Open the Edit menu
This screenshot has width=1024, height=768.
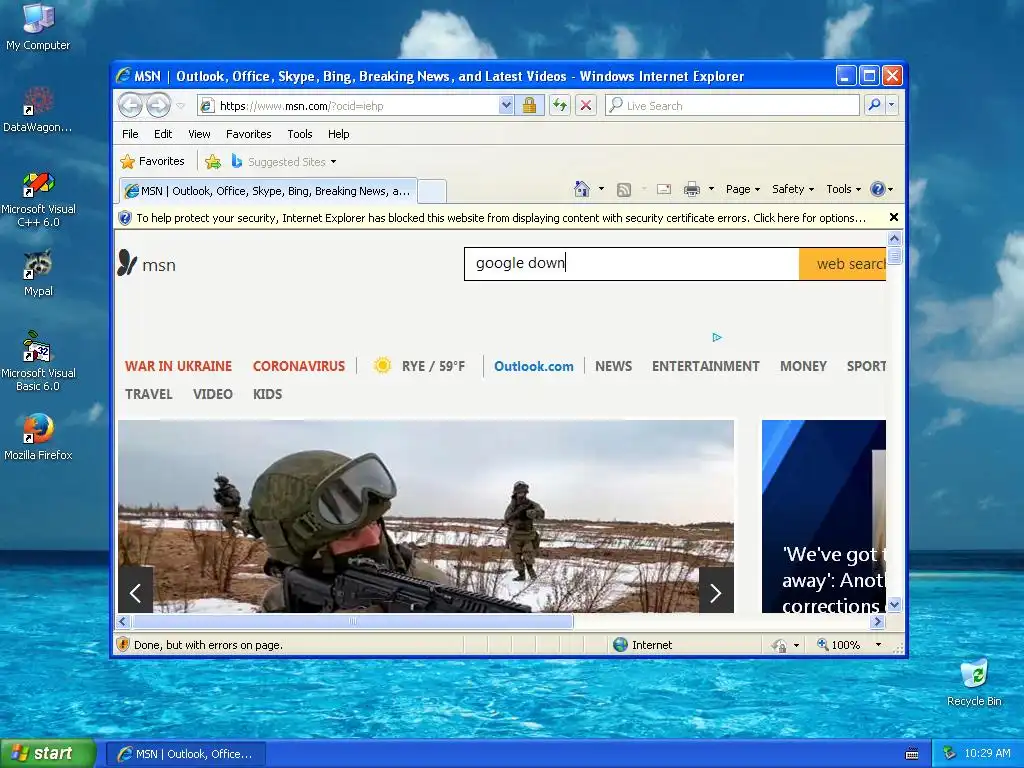163,134
